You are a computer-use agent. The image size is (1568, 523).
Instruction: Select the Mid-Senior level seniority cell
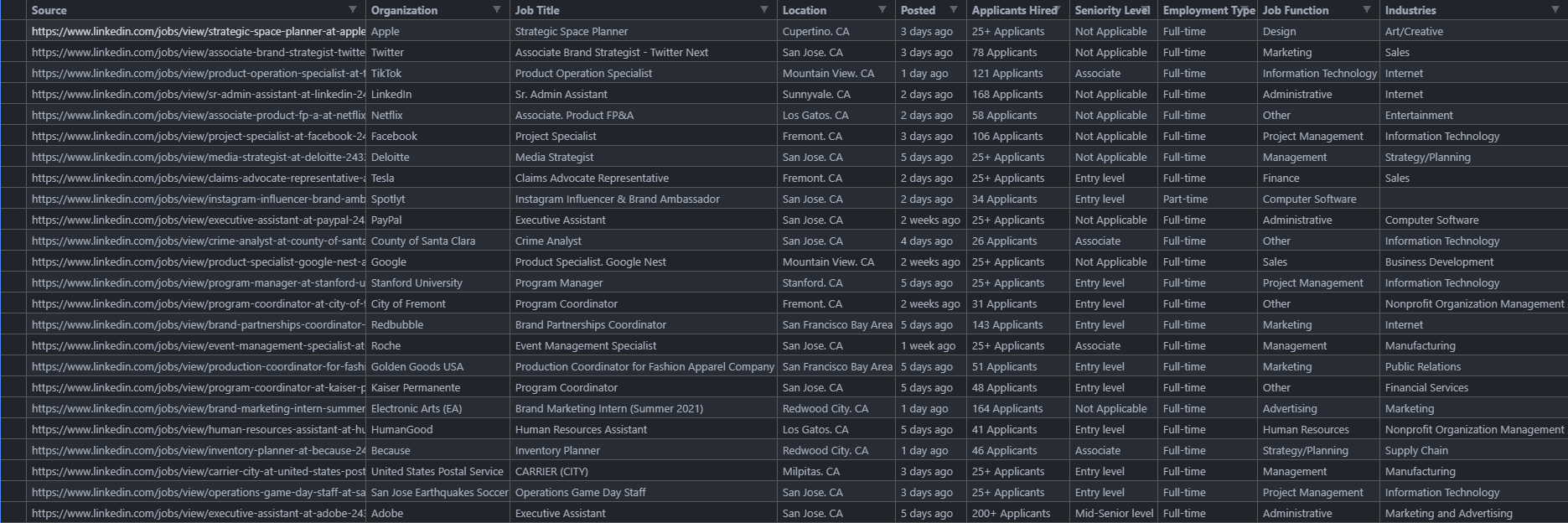[1114, 513]
